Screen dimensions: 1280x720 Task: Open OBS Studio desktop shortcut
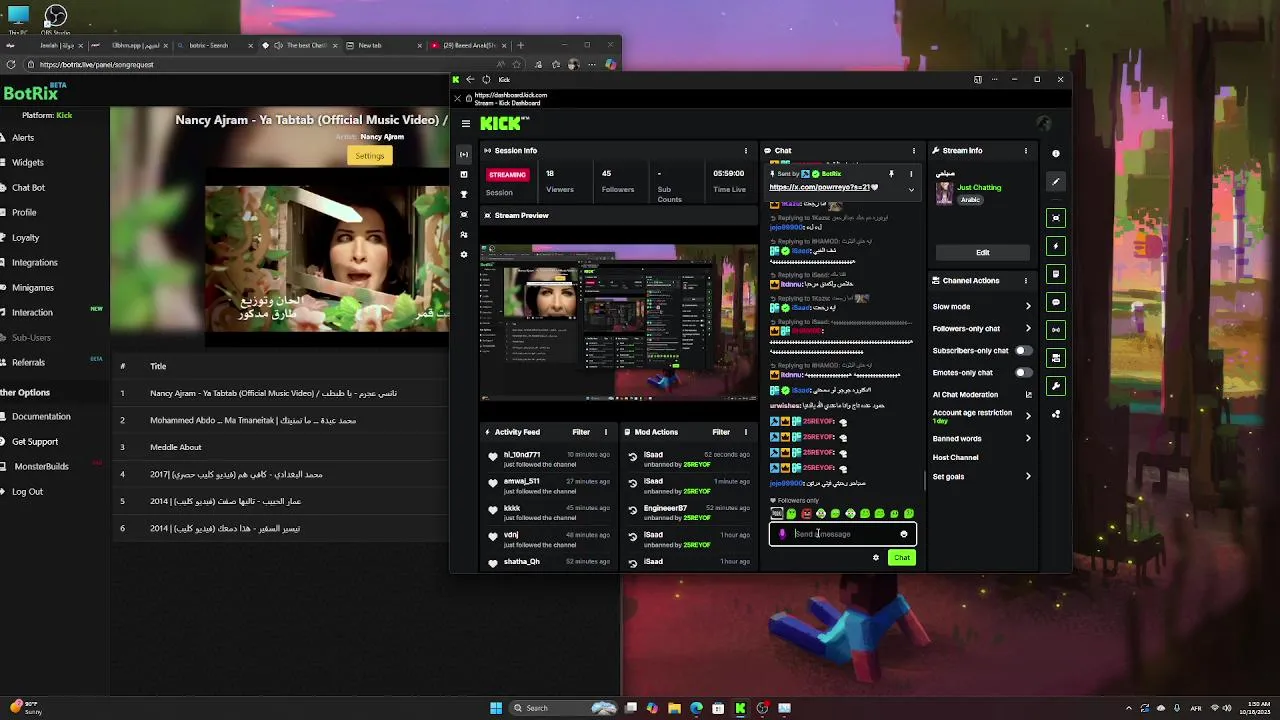click(56, 18)
